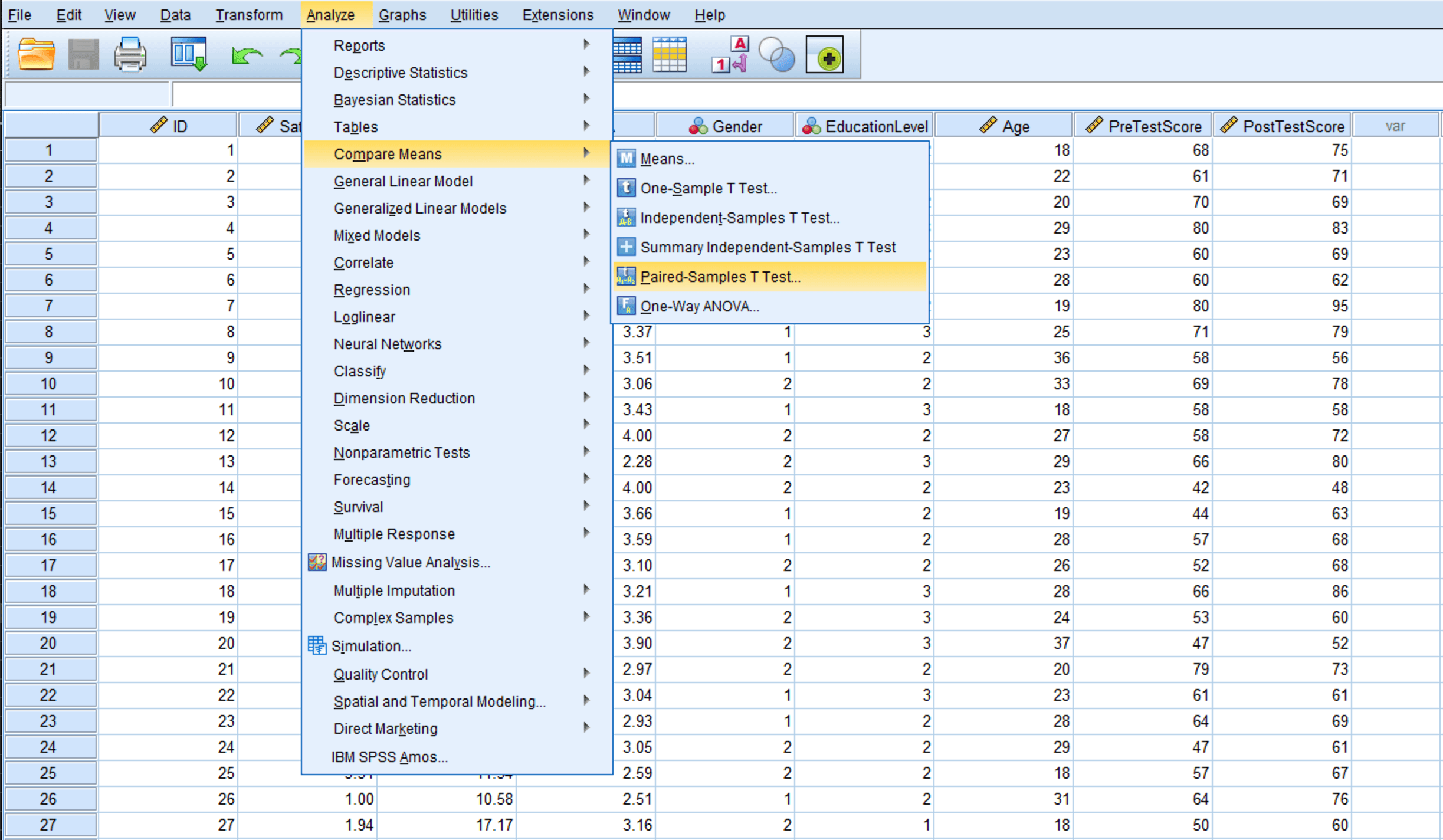Screen dimensions: 1443x840
Task: Choose Paired-Samples T Test
Action: pyautogui.click(x=721, y=276)
